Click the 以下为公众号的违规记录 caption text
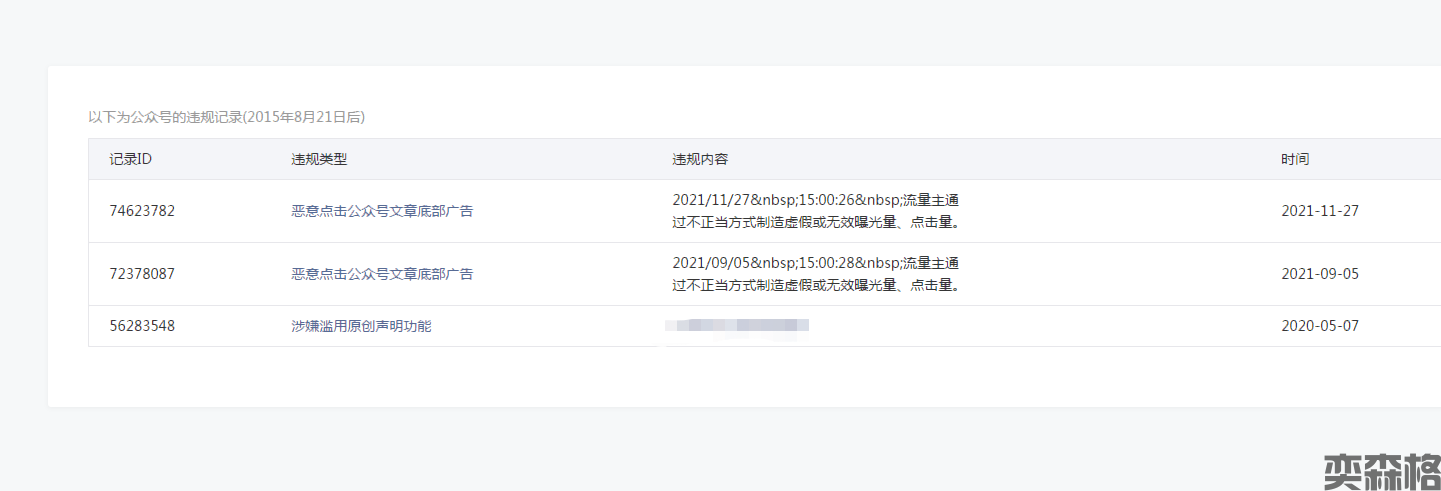 point(226,117)
